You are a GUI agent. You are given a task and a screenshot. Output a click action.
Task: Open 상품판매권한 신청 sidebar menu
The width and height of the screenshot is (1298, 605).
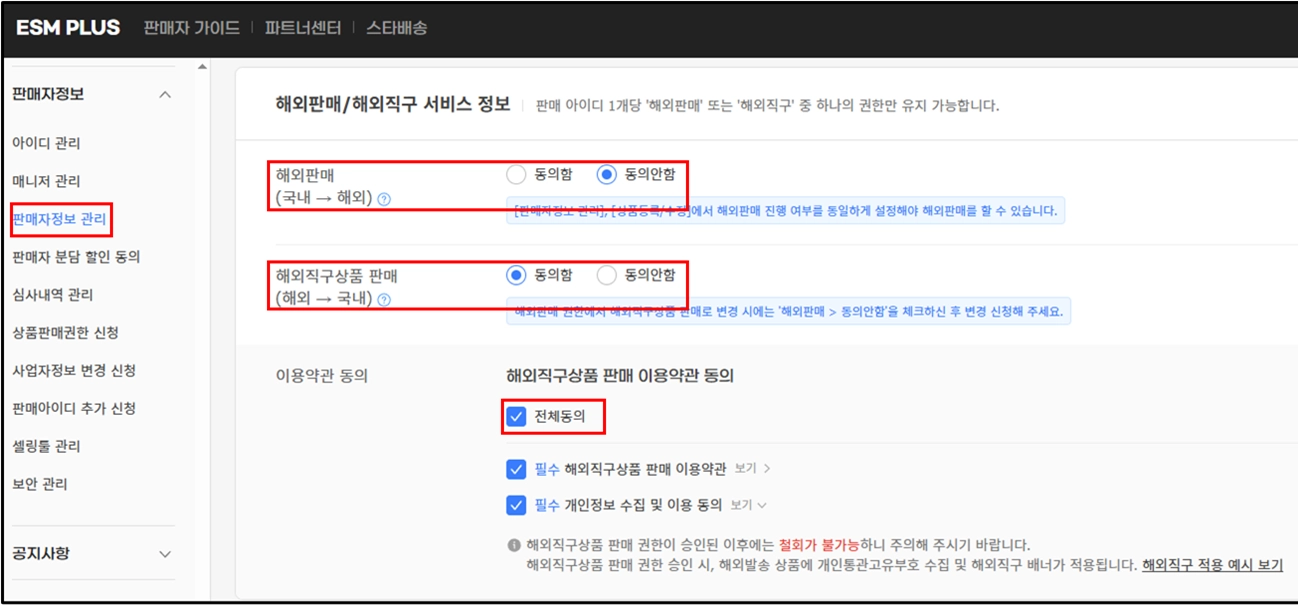tap(65, 333)
